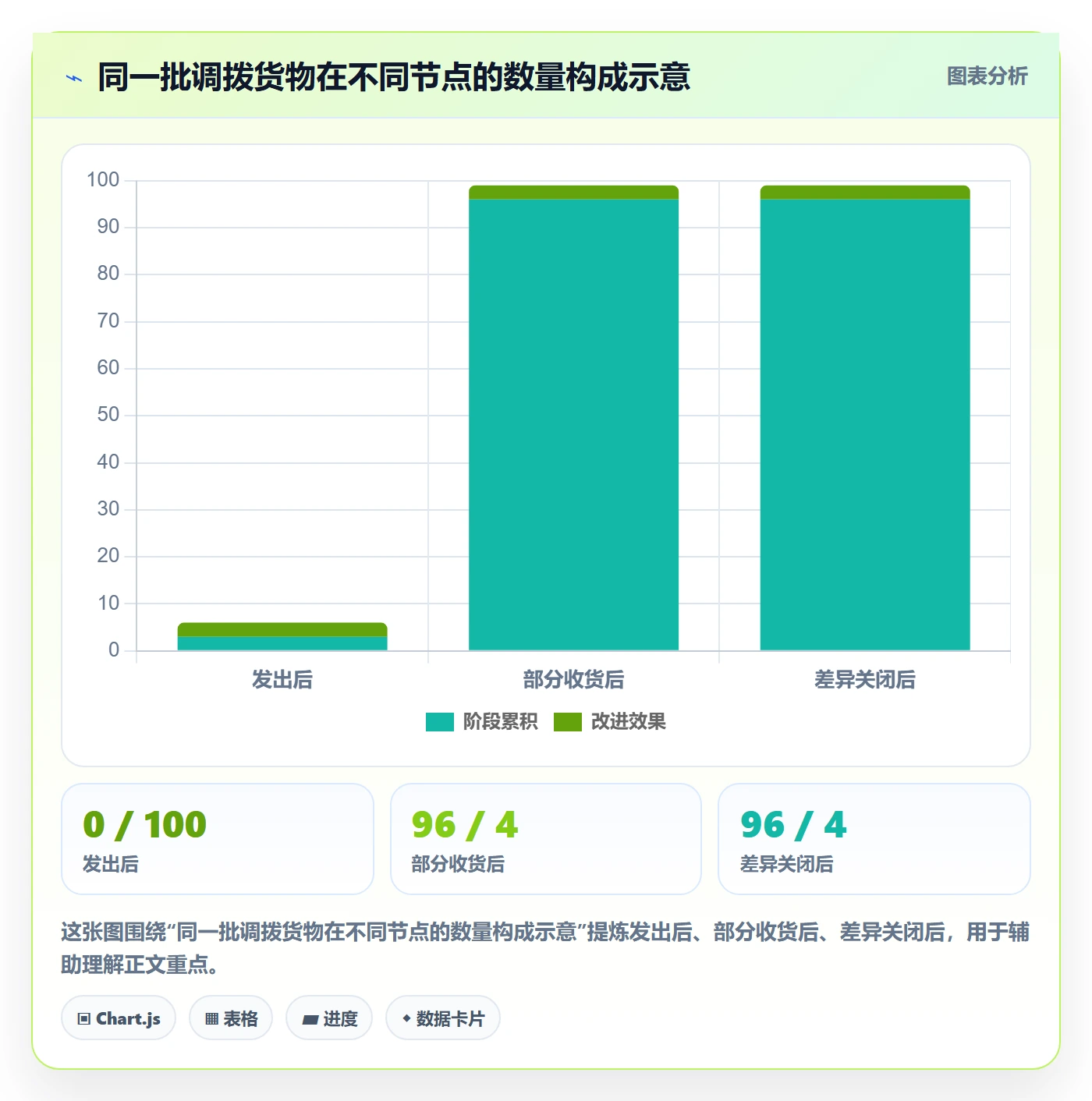Image resolution: width=1092 pixels, height=1101 pixels.
Task: Toggle the 阶段累积 legend teal swatch
Action: point(439,722)
